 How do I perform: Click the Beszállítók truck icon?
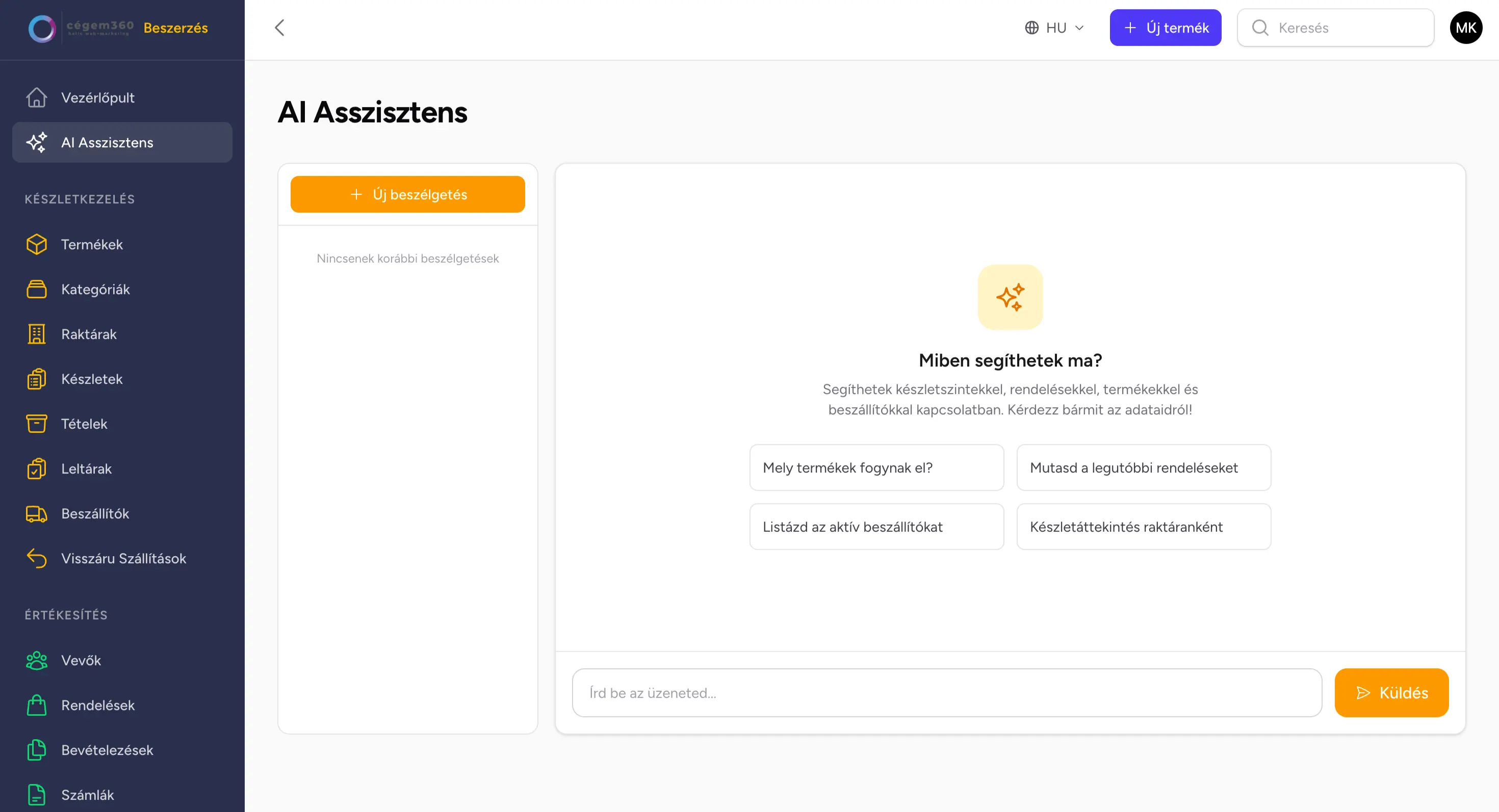coord(36,514)
